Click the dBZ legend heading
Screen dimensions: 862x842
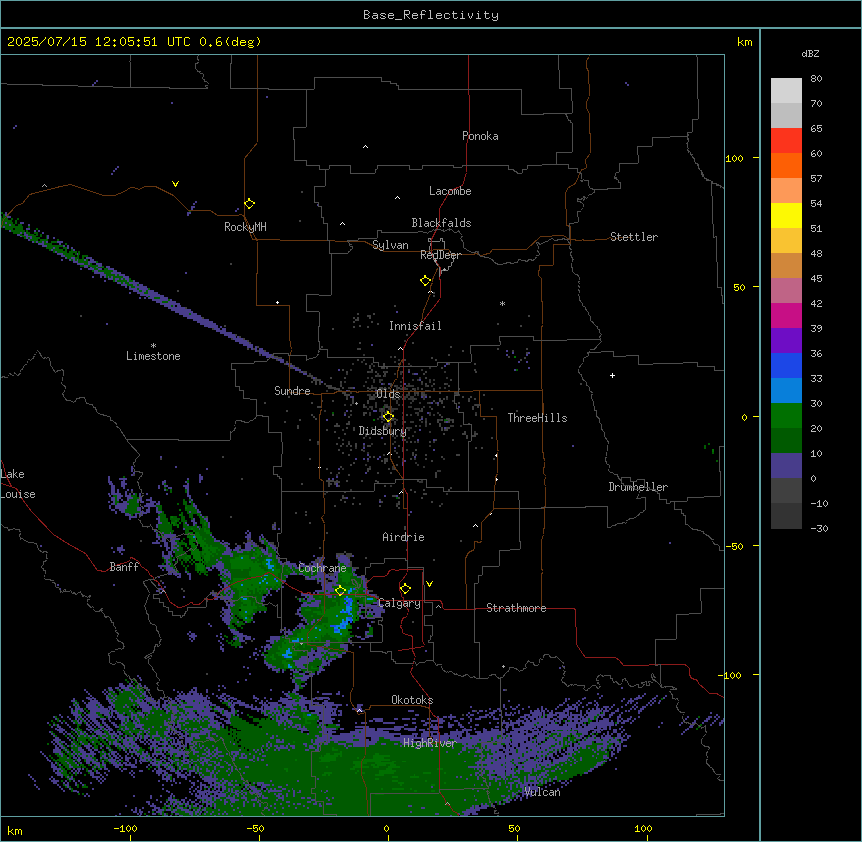810,54
